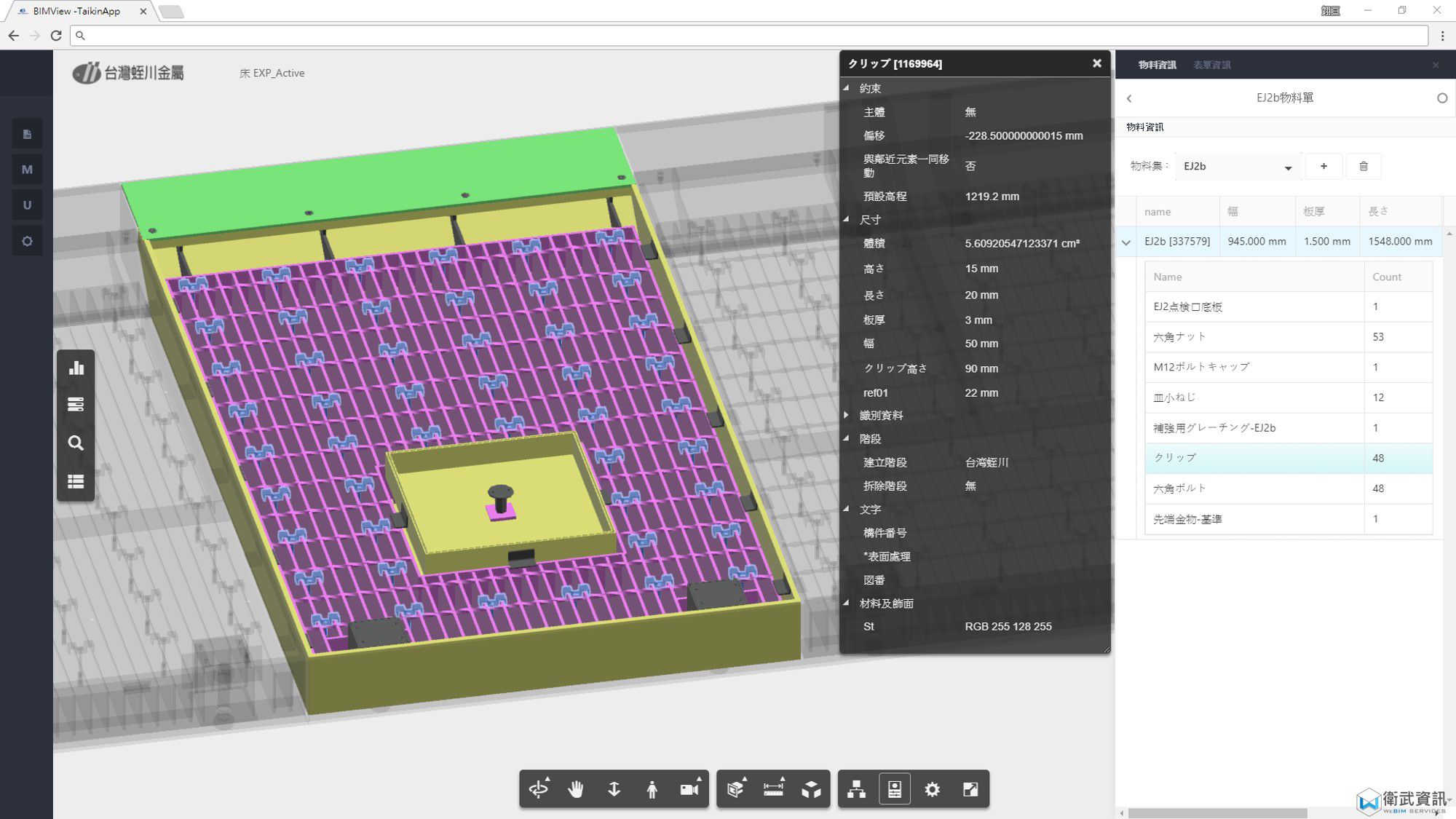Image resolution: width=1456 pixels, height=819 pixels.
Task: Toggle full screen mode icon
Action: click(x=970, y=789)
